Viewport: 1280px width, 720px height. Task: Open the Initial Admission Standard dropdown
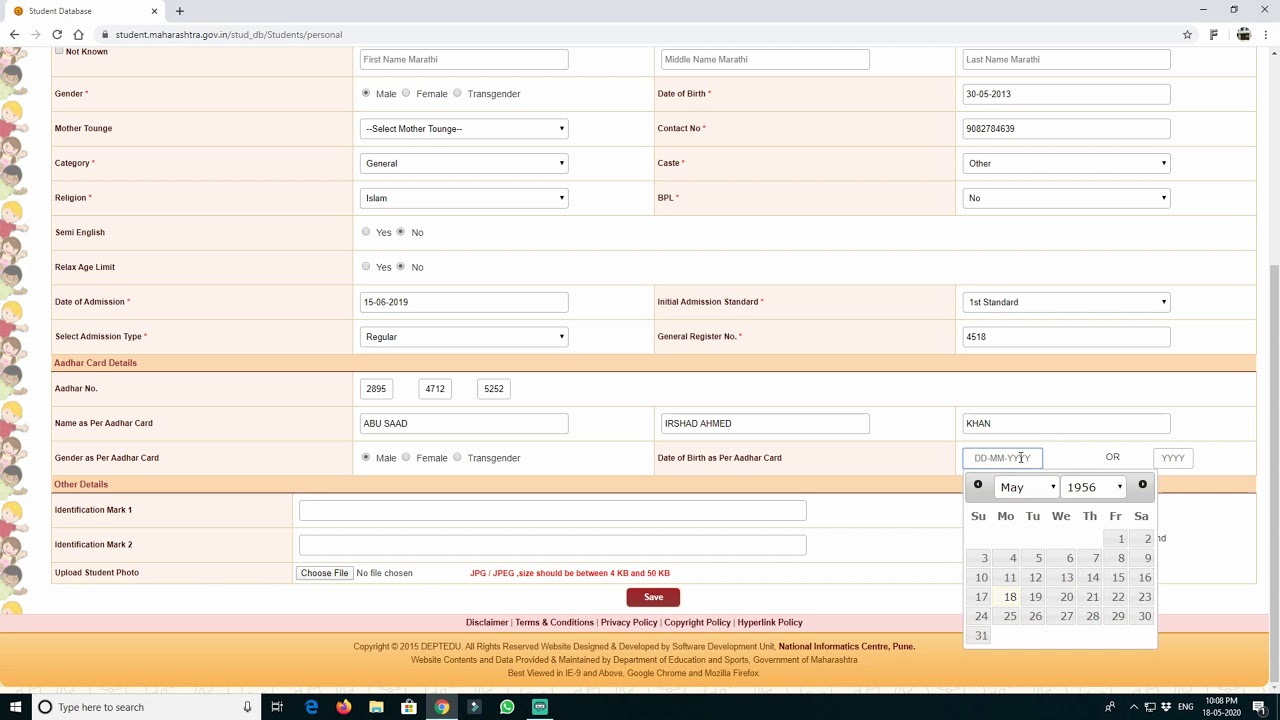1066,302
